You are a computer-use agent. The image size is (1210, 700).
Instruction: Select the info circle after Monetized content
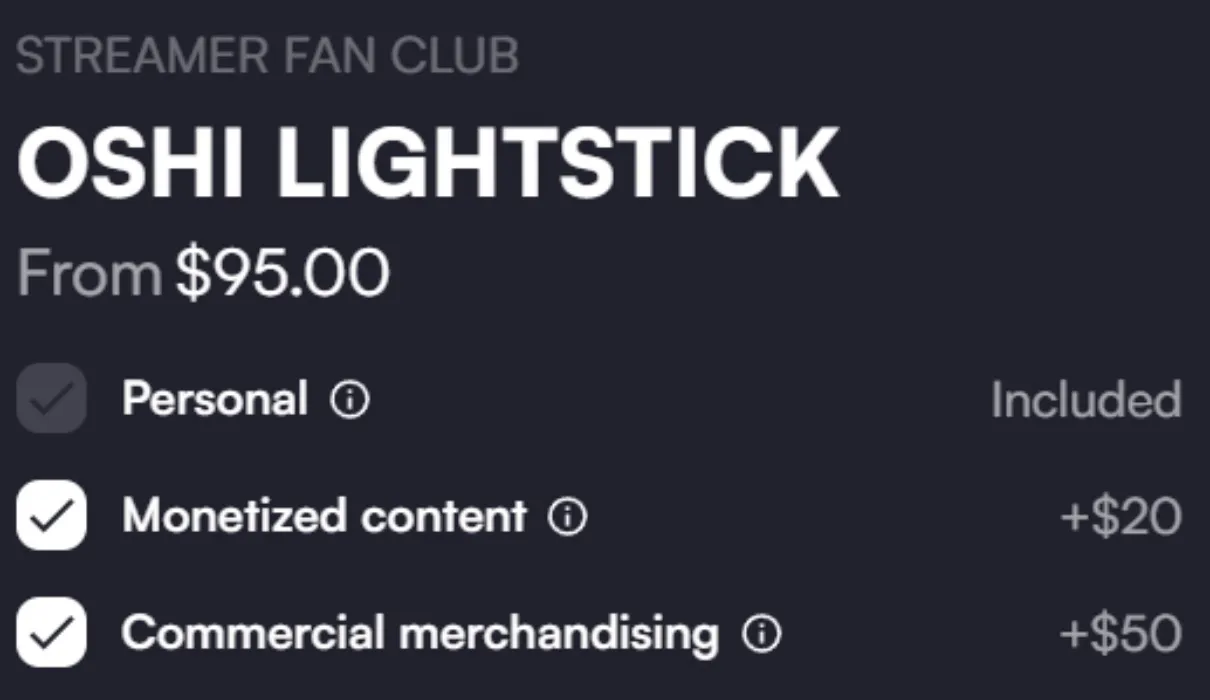(568, 517)
